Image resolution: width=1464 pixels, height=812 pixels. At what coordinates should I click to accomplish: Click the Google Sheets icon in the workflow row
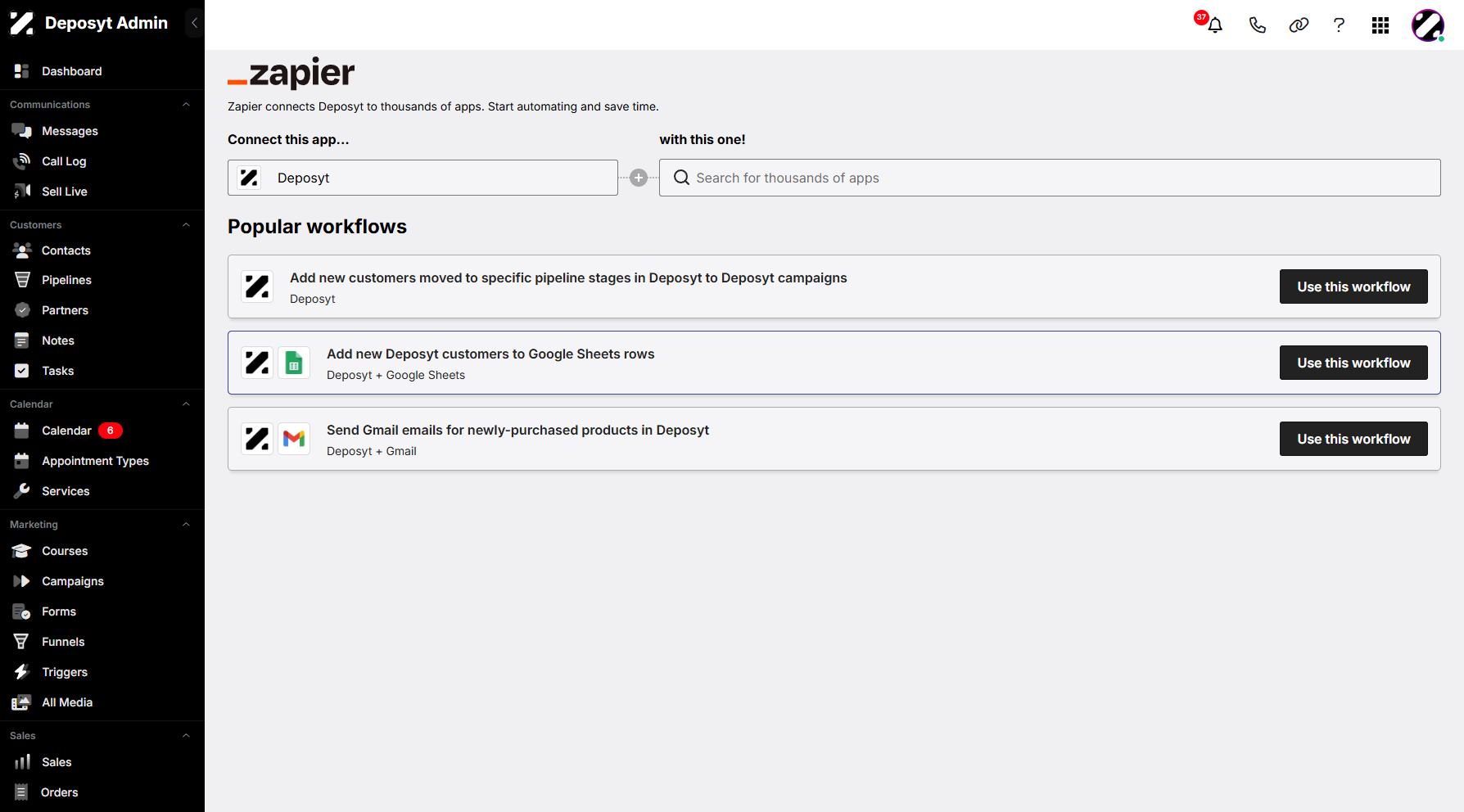294,363
